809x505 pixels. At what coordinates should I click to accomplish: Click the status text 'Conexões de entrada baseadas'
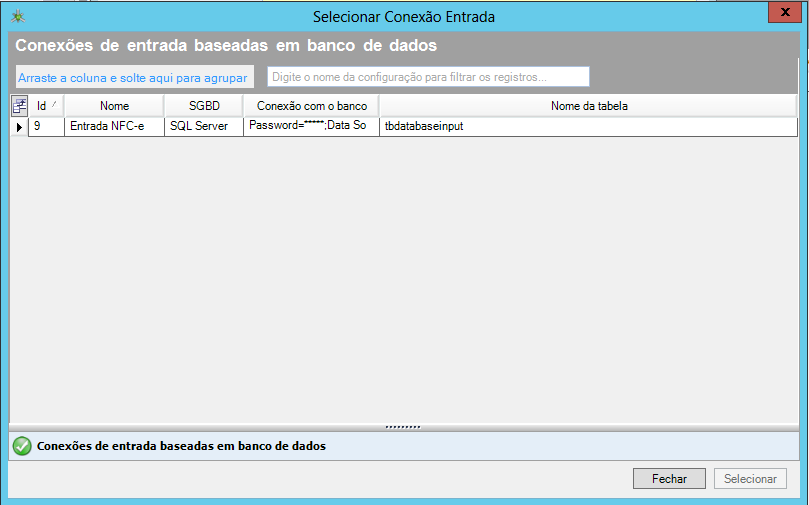[x=181, y=446]
